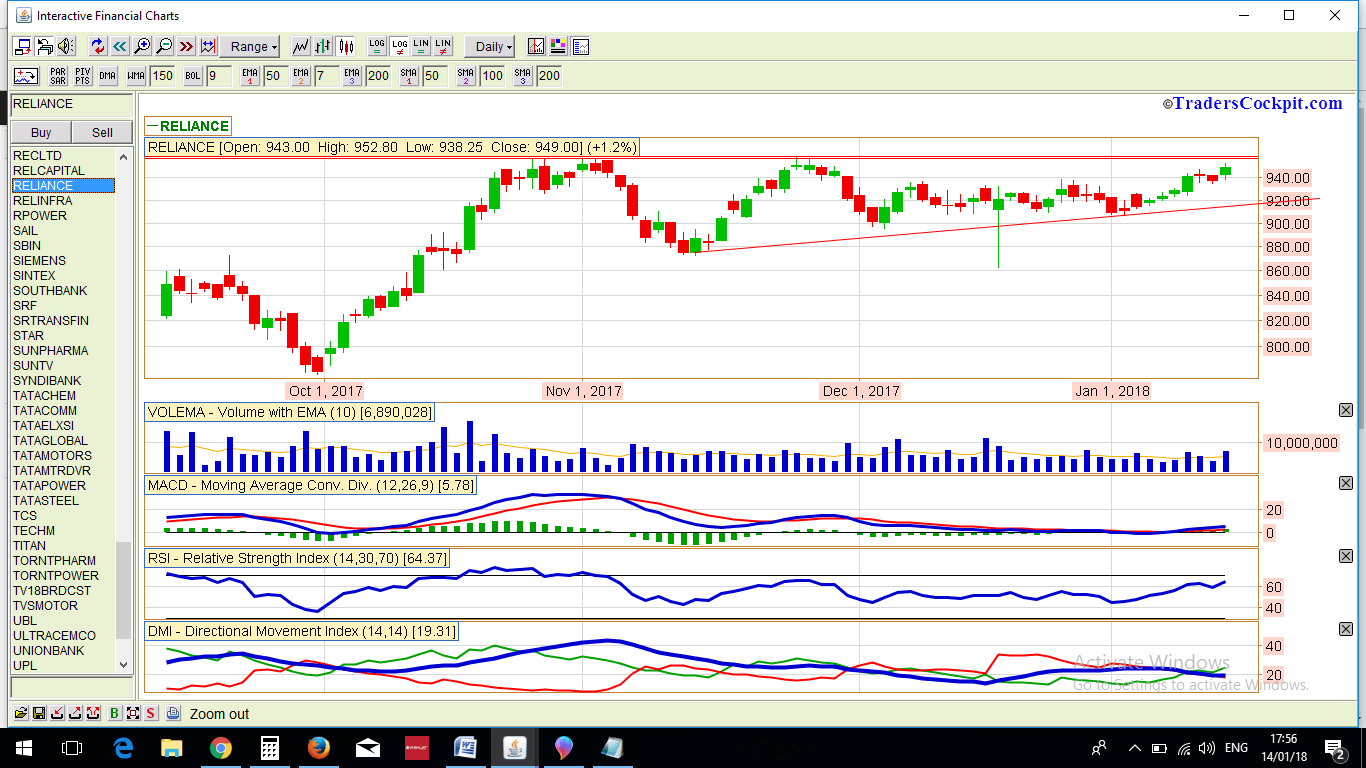Select TATAMOTORS in the symbol list
Screen dimensions: 1366x768
point(63,455)
